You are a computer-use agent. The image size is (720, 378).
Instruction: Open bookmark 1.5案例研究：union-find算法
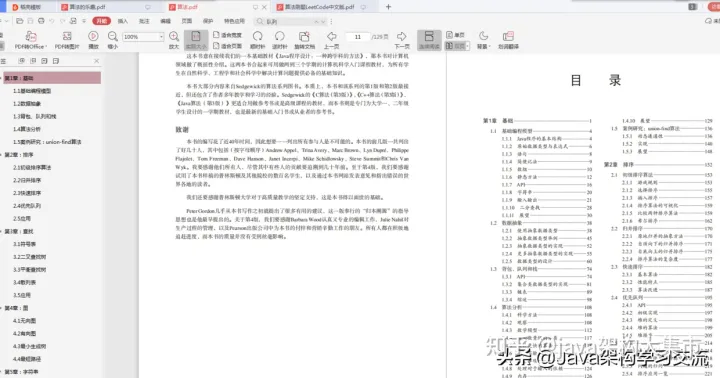click(x=47, y=142)
